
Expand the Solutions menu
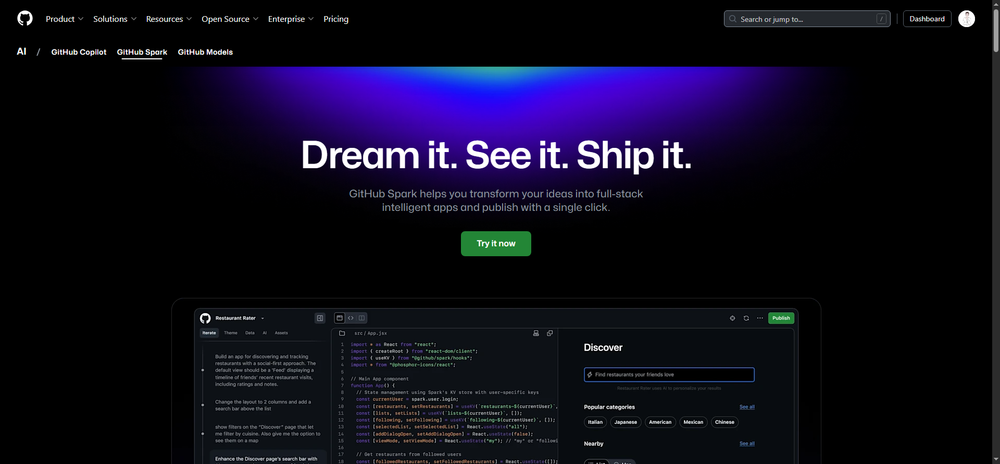115,19
